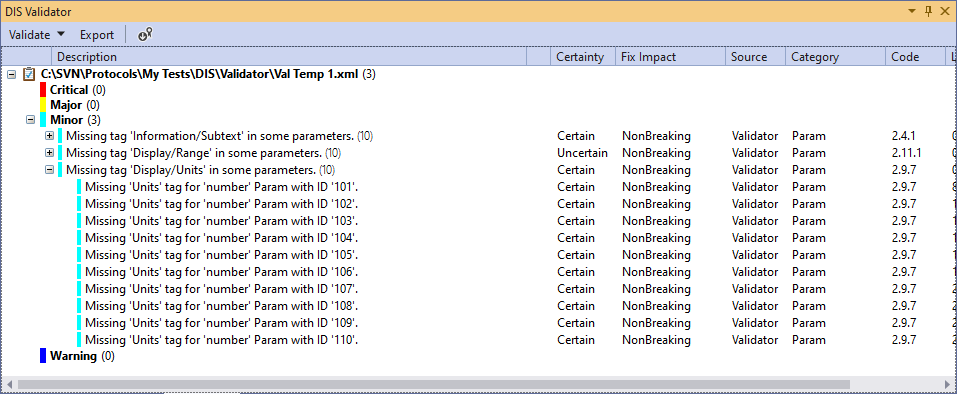
Task: Expand Missing tag 'Information/Subtext' results
Action: coord(49,135)
